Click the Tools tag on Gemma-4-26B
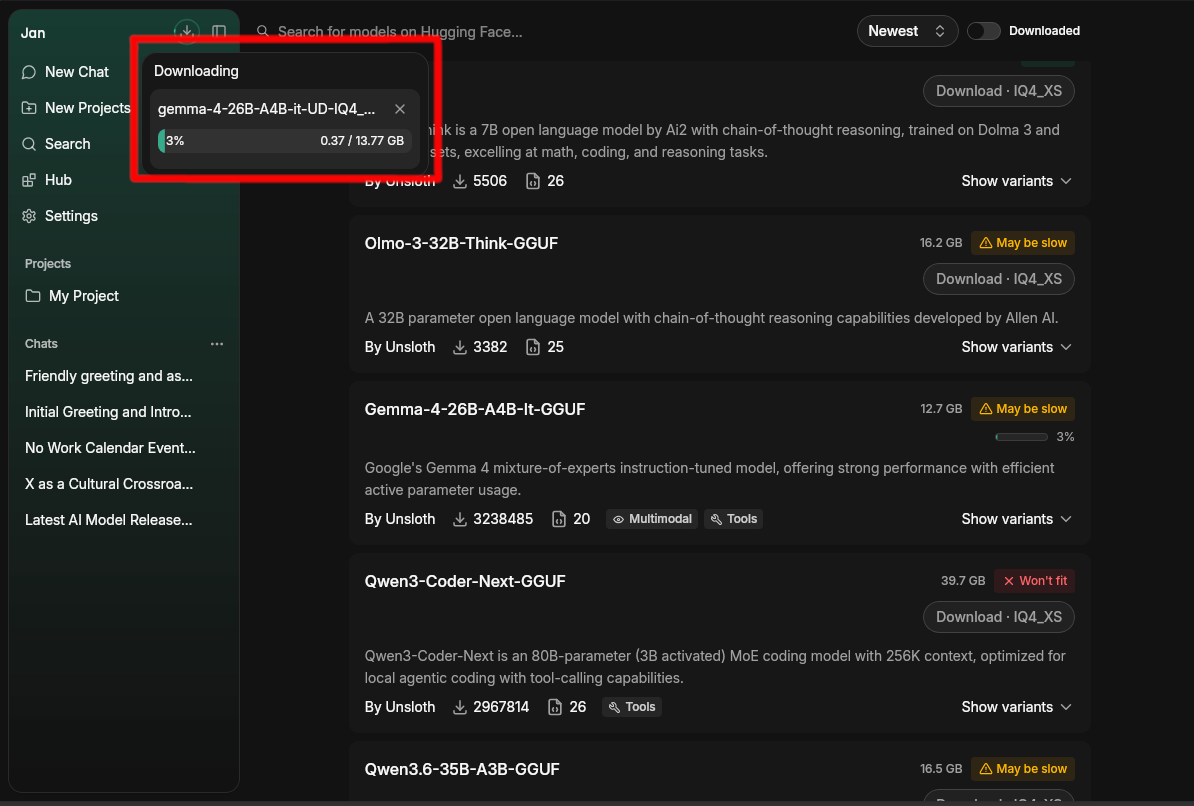Viewport: 1194px width, 806px height. coord(733,519)
